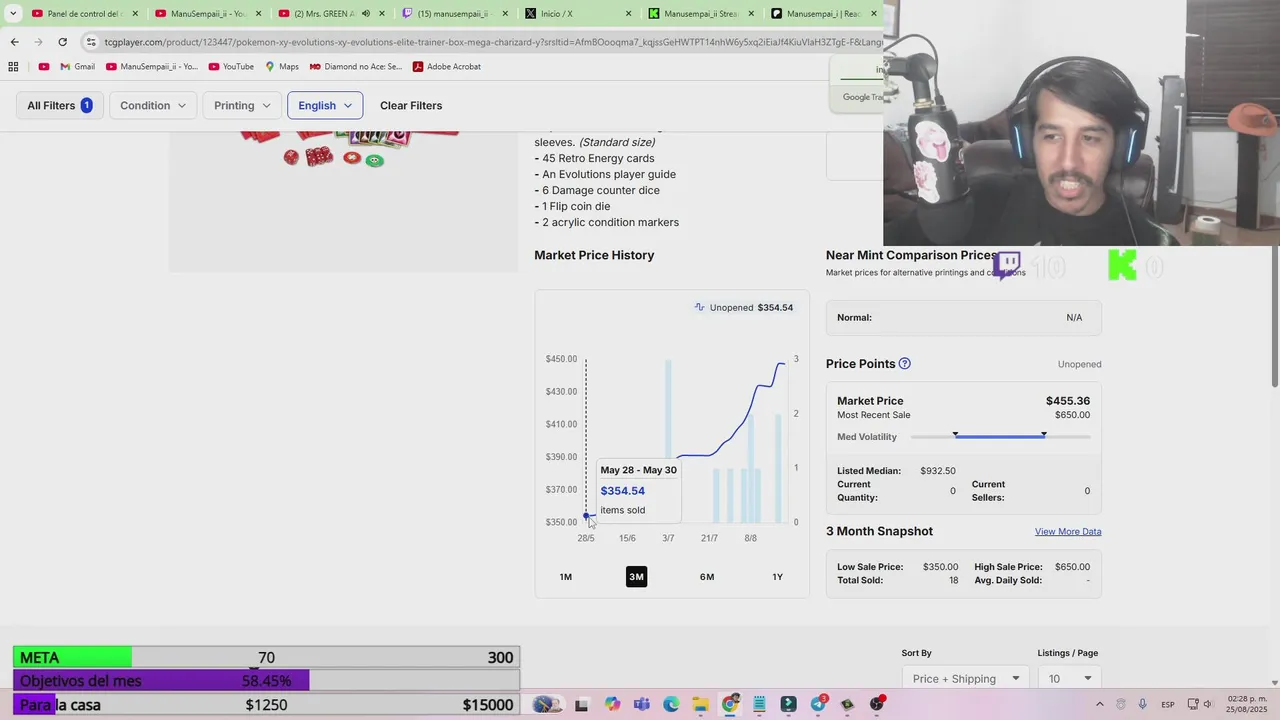Click the purple Objetivos del mes bar

click(161, 681)
